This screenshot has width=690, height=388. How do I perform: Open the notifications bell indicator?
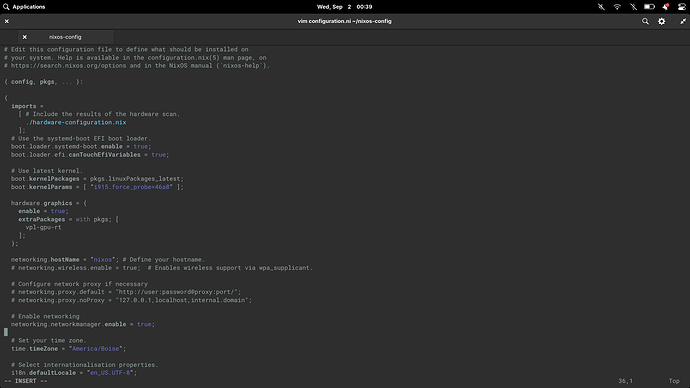coord(665,7)
